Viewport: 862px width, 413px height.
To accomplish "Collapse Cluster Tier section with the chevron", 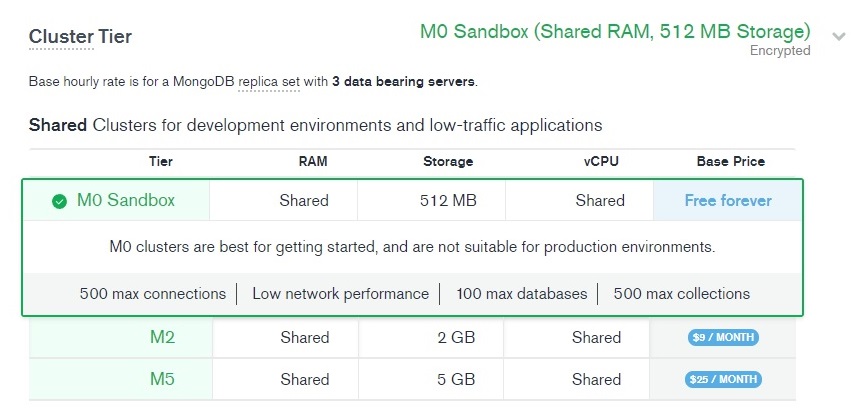I will click(838, 37).
